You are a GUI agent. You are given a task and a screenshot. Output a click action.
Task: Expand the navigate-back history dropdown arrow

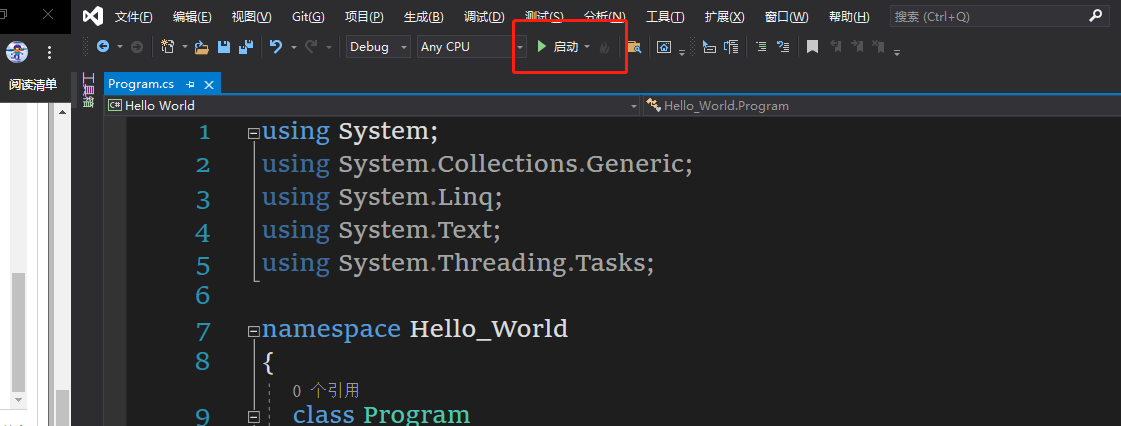119,47
